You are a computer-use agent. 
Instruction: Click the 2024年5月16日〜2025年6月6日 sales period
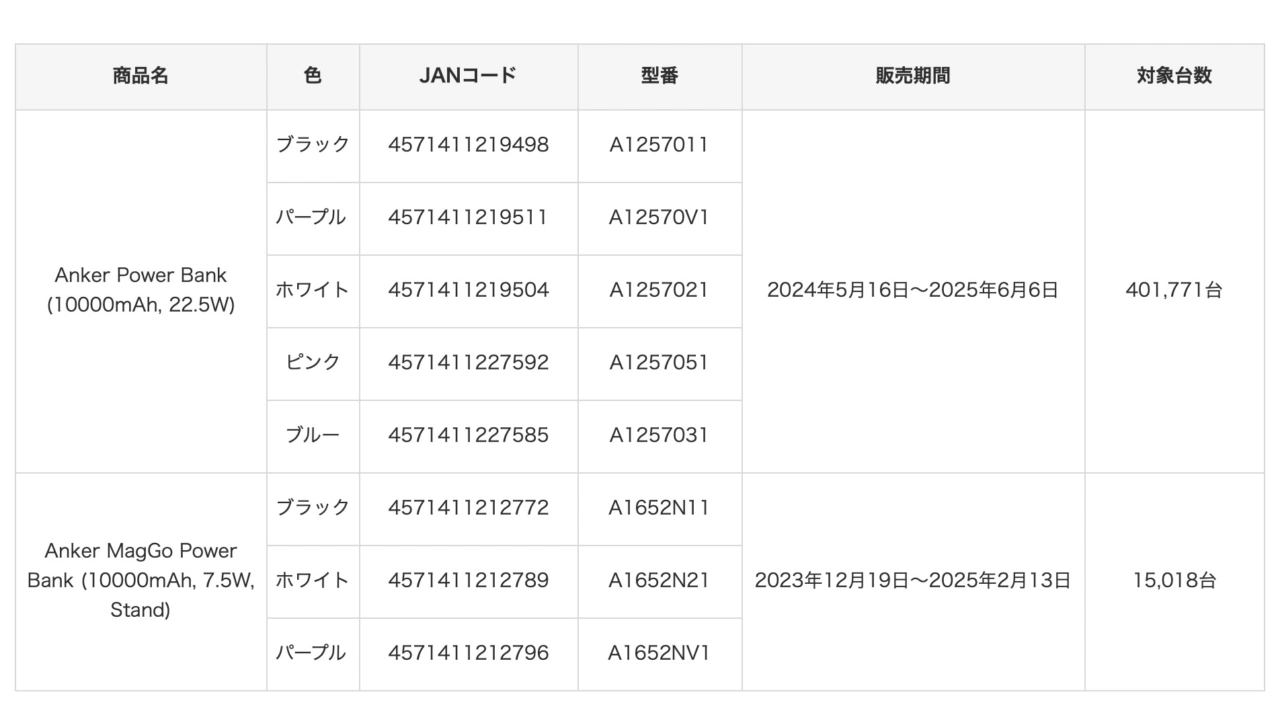912,290
